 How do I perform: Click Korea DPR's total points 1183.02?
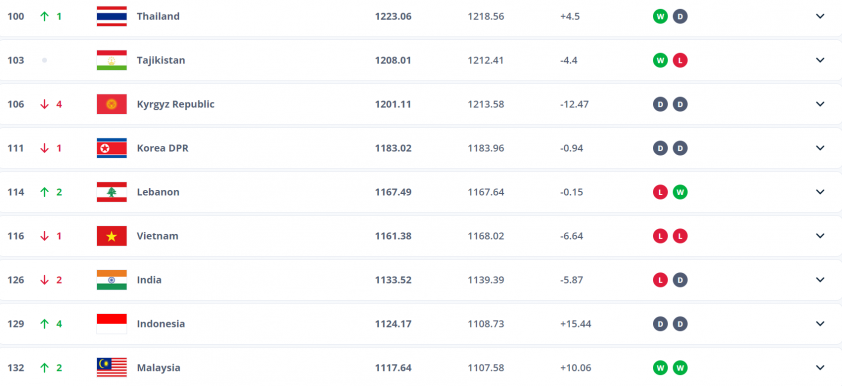point(393,148)
